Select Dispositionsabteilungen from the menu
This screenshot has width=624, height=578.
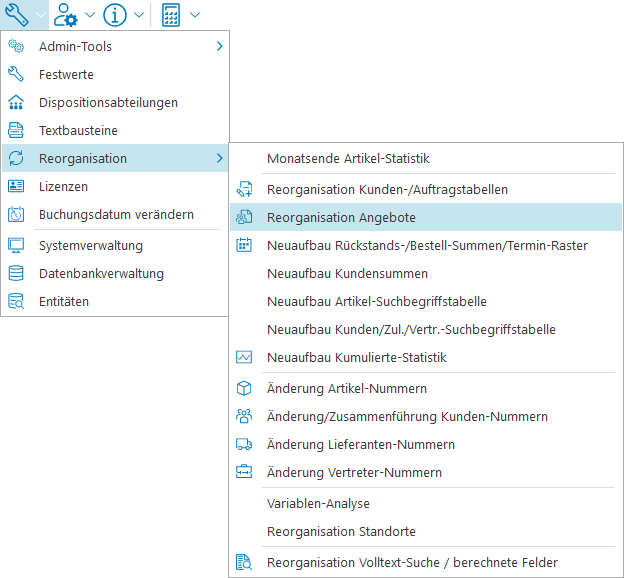108,102
